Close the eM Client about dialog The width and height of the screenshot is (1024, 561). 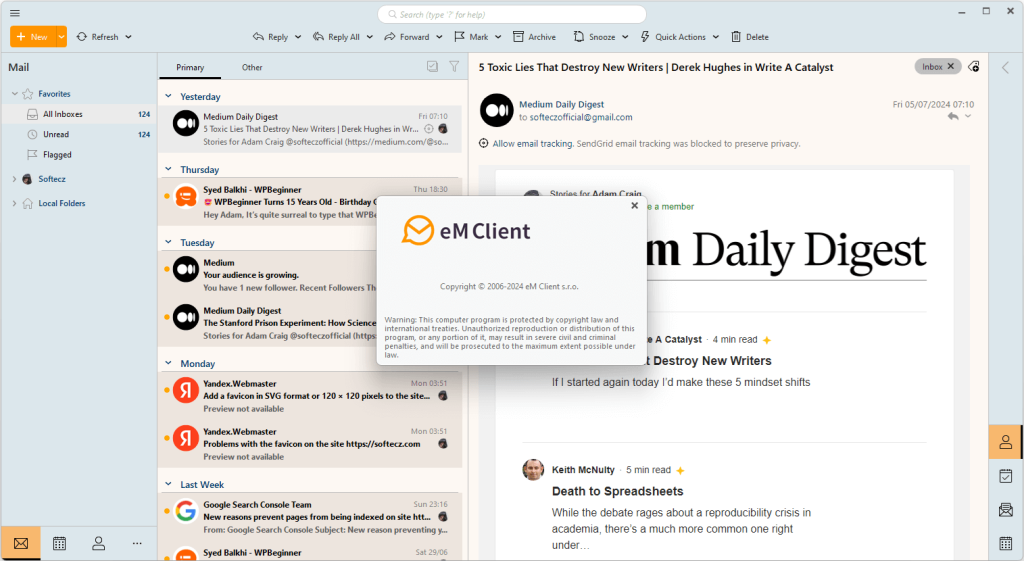[634, 205]
